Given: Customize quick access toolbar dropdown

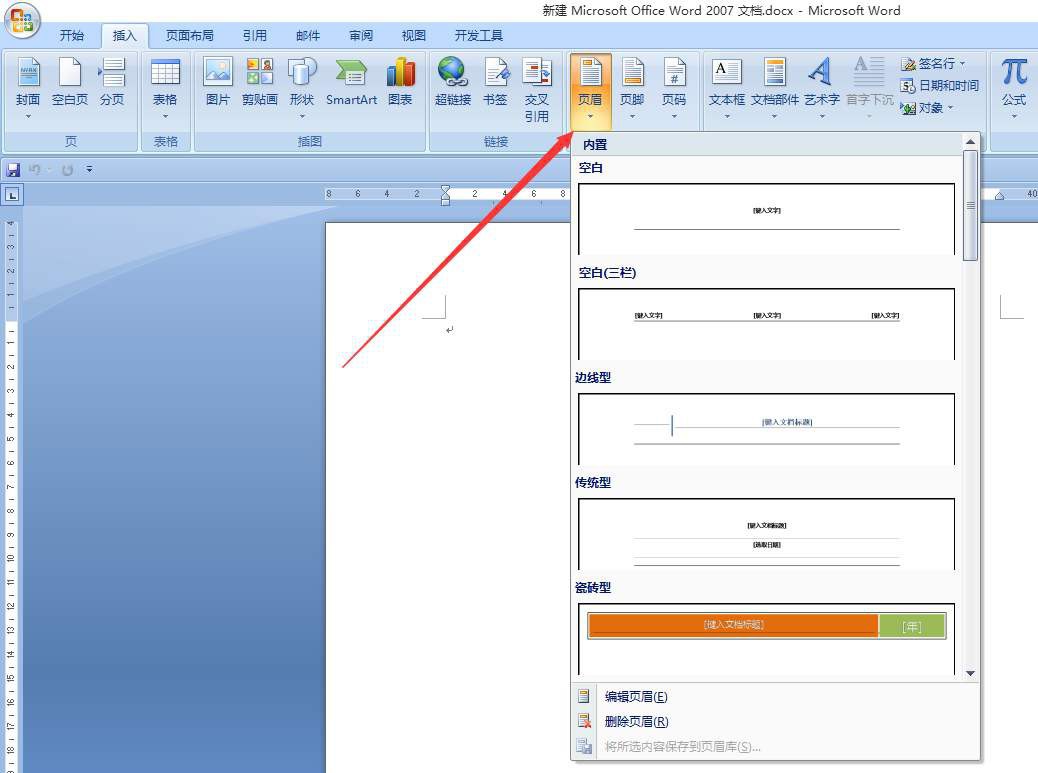Looking at the screenshot, I should 89,170.
